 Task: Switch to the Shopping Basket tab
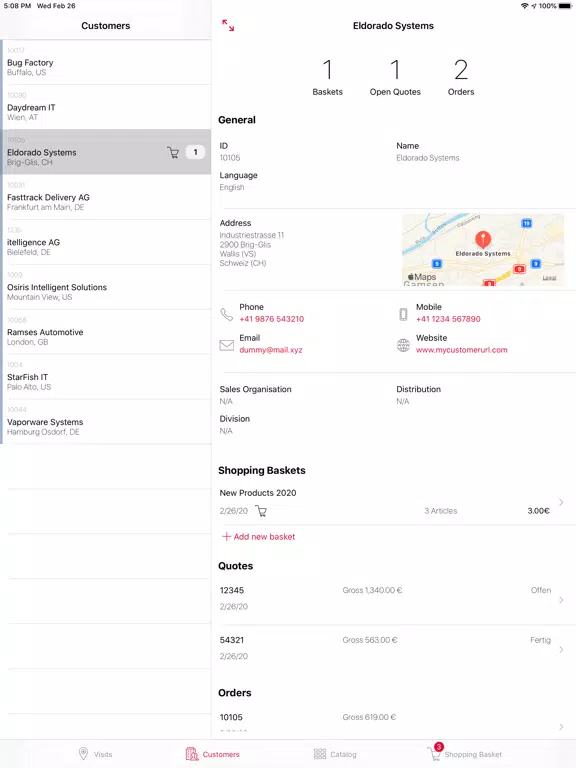coord(465,753)
